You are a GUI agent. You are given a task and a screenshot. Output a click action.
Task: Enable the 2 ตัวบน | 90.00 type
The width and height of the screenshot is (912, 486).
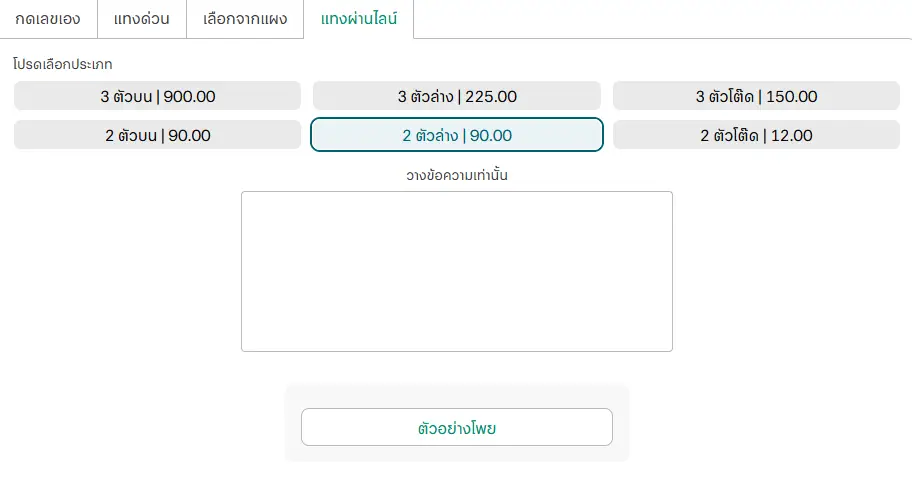(x=157, y=135)
